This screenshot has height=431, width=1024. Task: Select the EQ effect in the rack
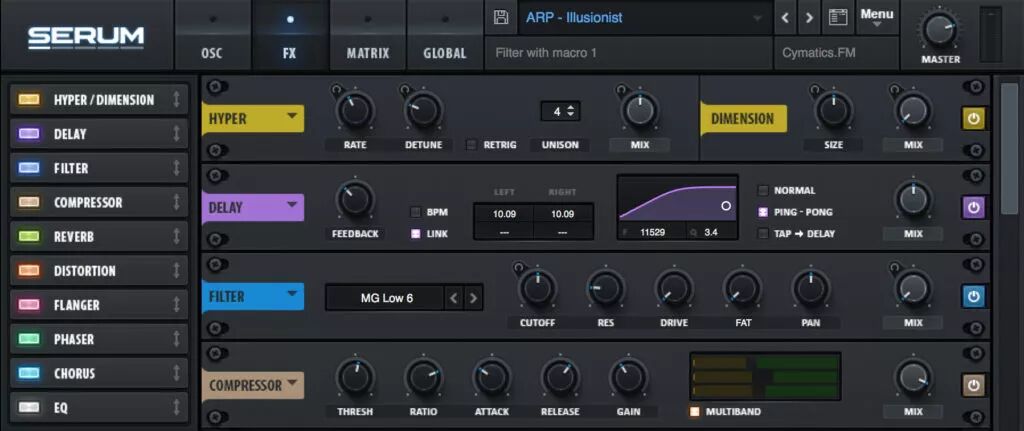[99, 407]
